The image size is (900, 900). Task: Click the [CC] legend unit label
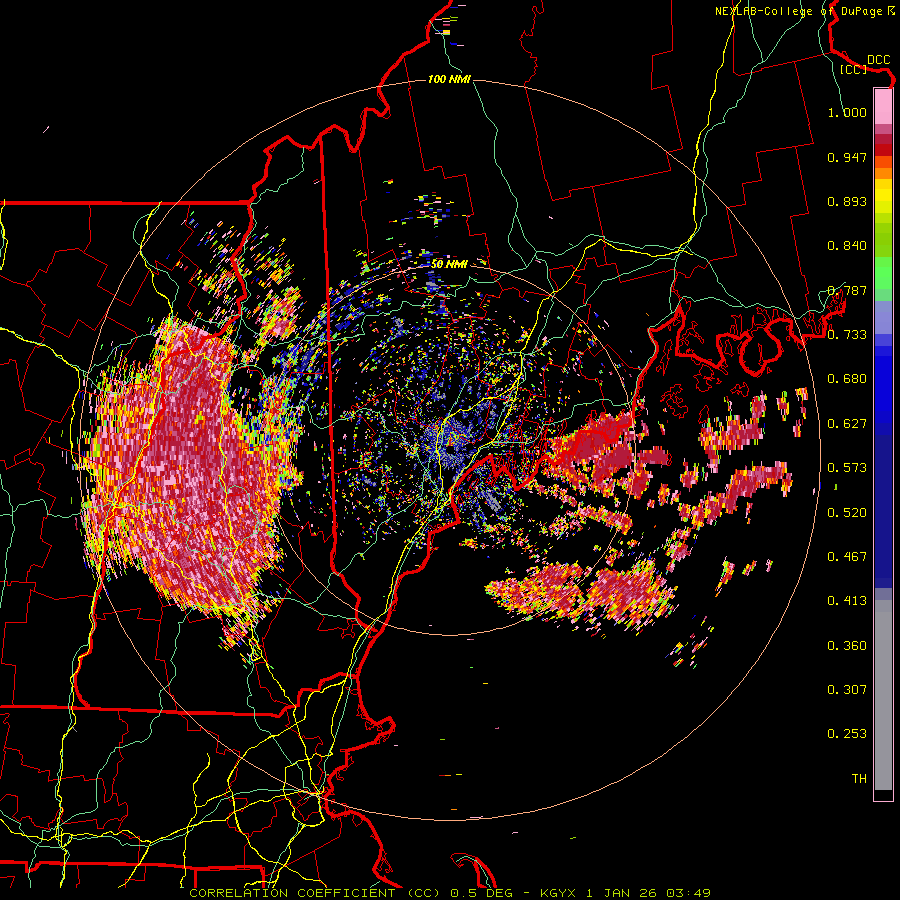pos(853,69)
